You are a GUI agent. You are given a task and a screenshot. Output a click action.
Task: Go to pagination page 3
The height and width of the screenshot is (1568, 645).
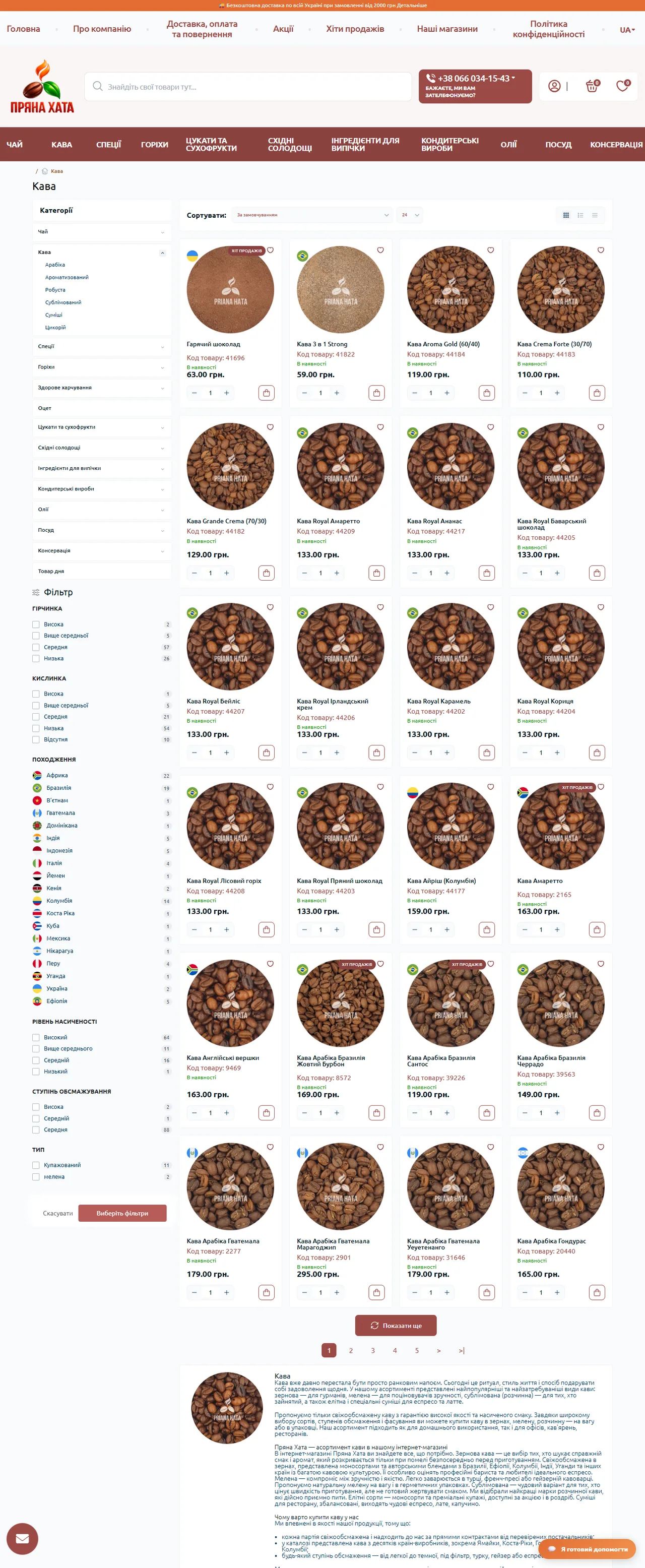tap(373, 1351)
